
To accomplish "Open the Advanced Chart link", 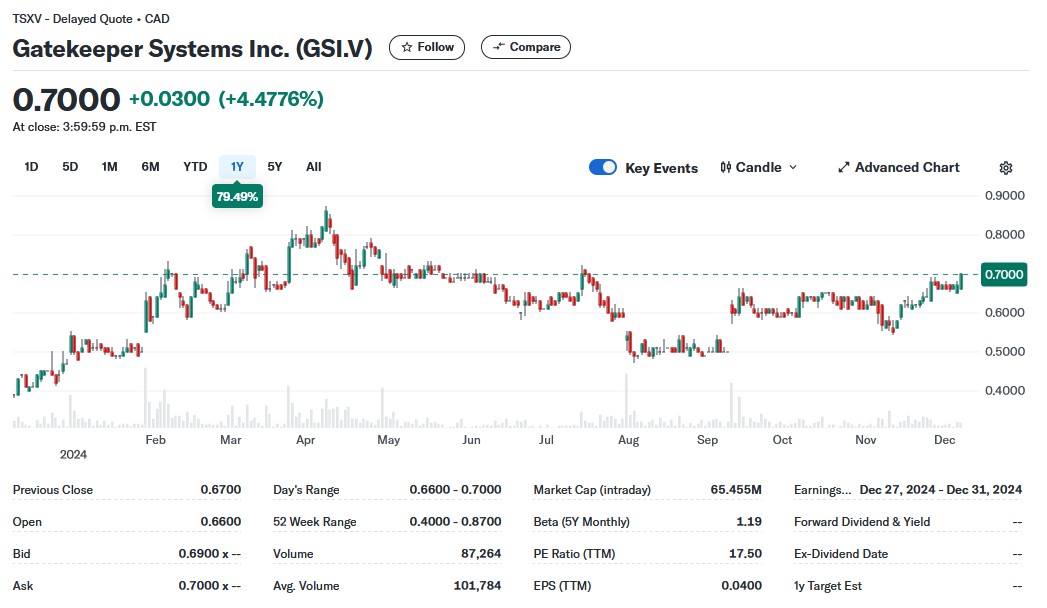I will point(899,168).
